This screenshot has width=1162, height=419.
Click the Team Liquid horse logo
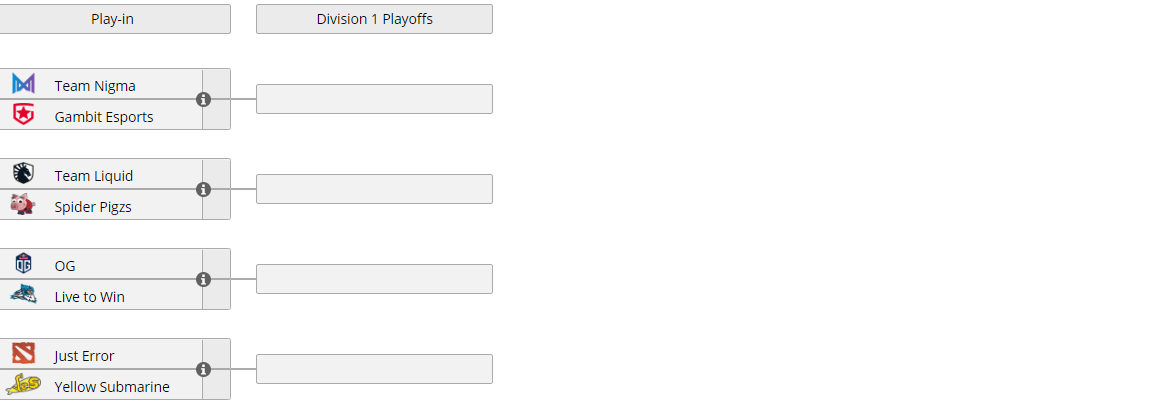click(23, 175)
